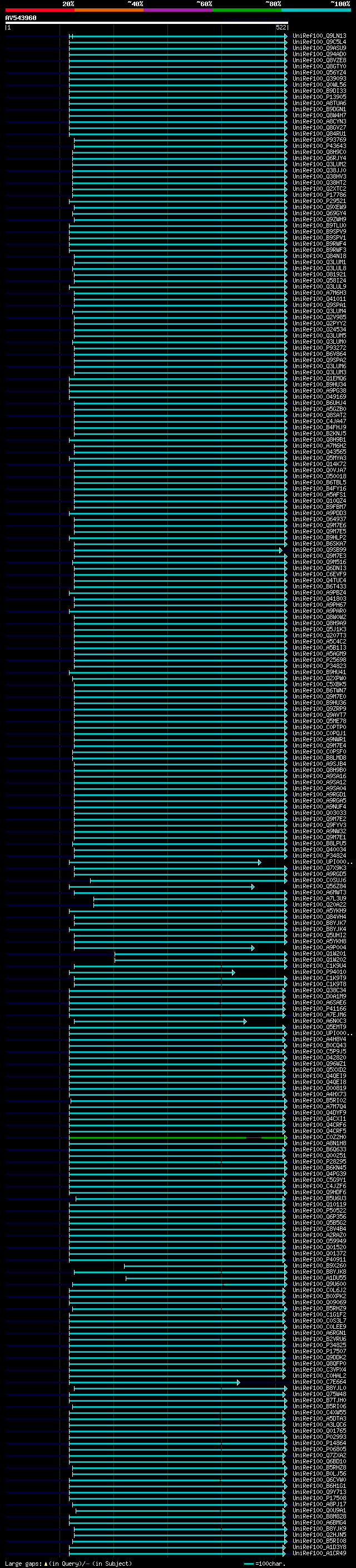Select hit label UniRef100_P93769
356x1568 pixels.
pyautogui.click(x=319, y=140)
